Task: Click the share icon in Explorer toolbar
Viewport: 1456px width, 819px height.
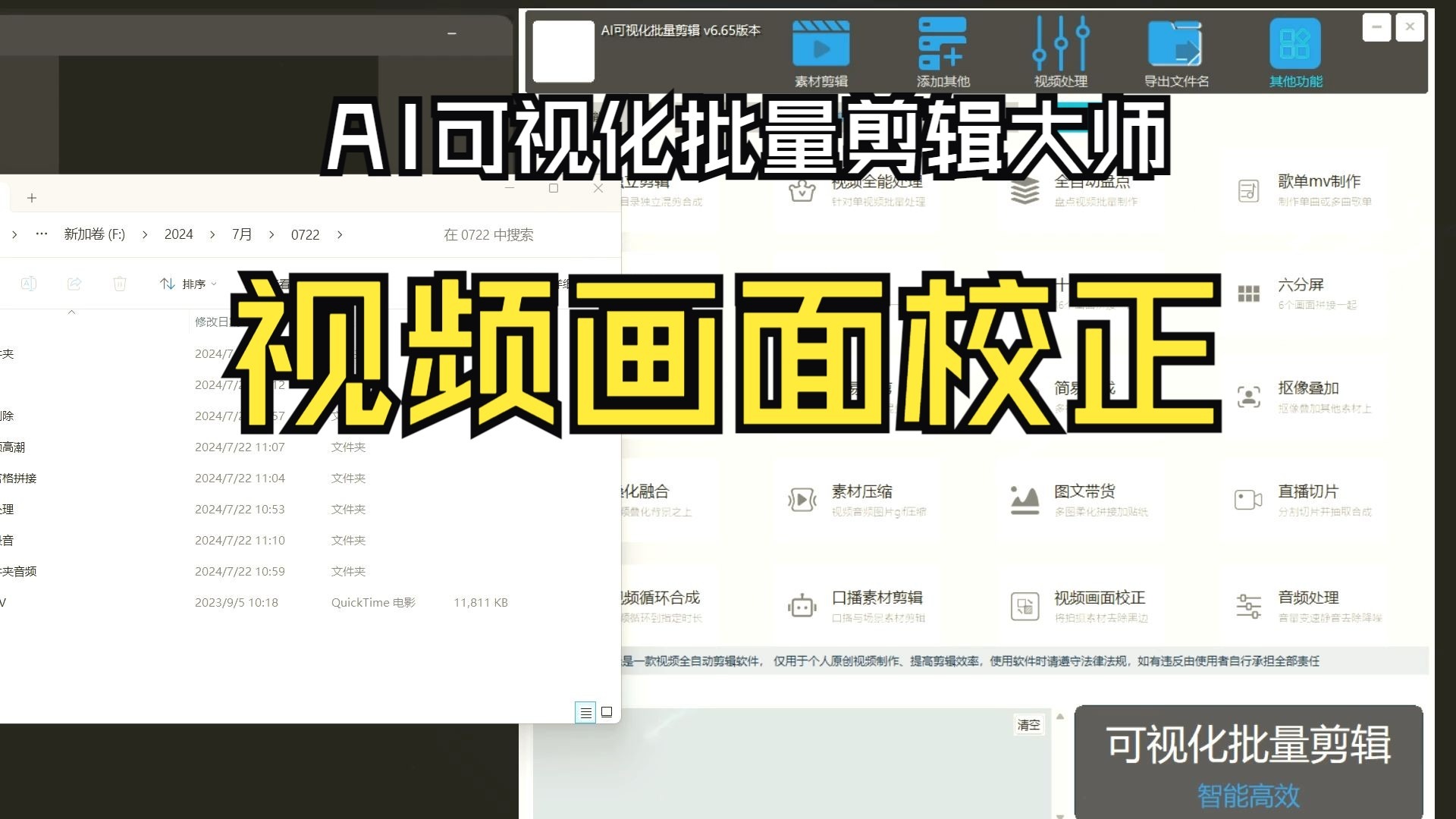Action: pos(74,284)
